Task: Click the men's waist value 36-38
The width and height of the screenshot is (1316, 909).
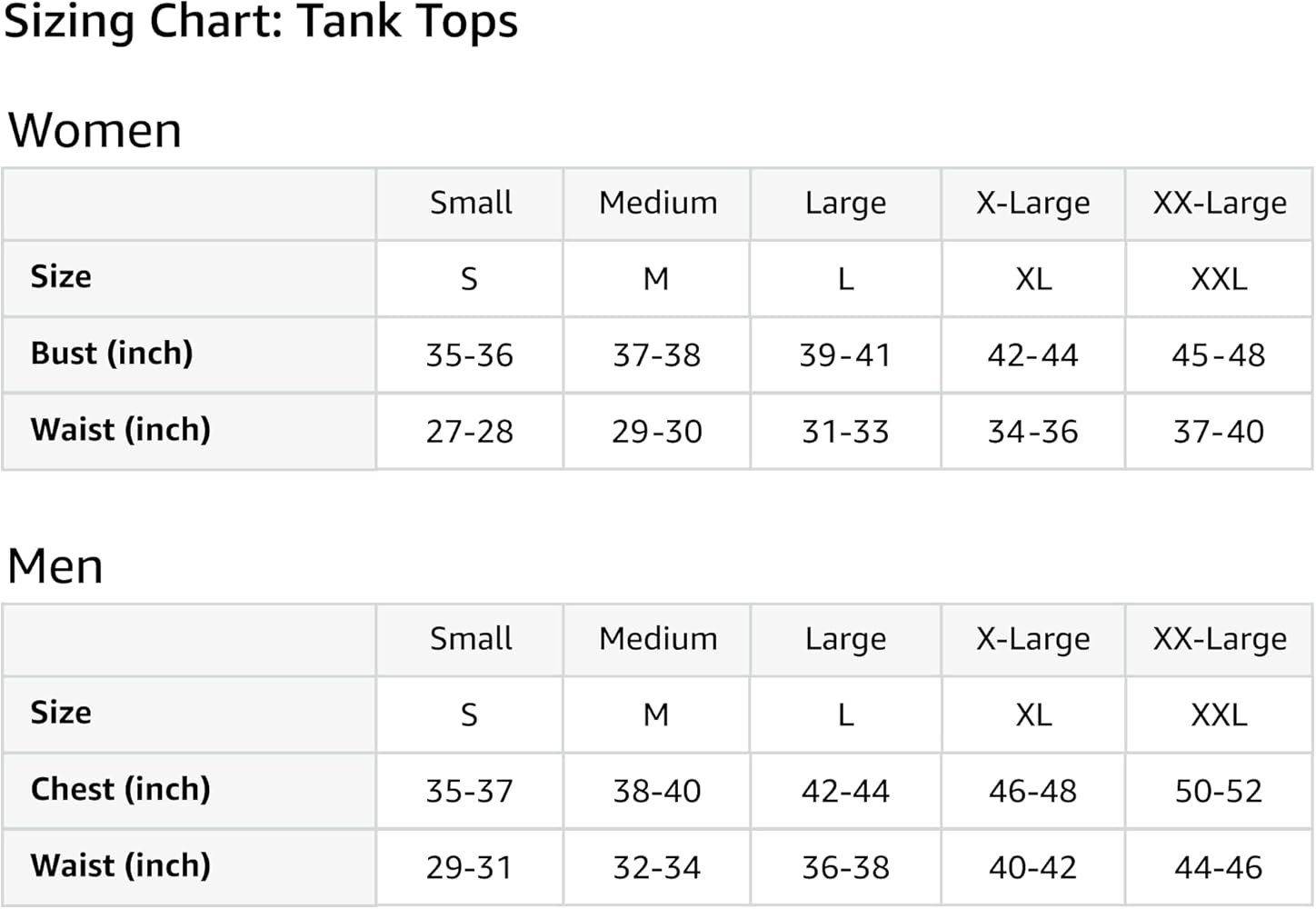Action: click(x=845, y=868)
